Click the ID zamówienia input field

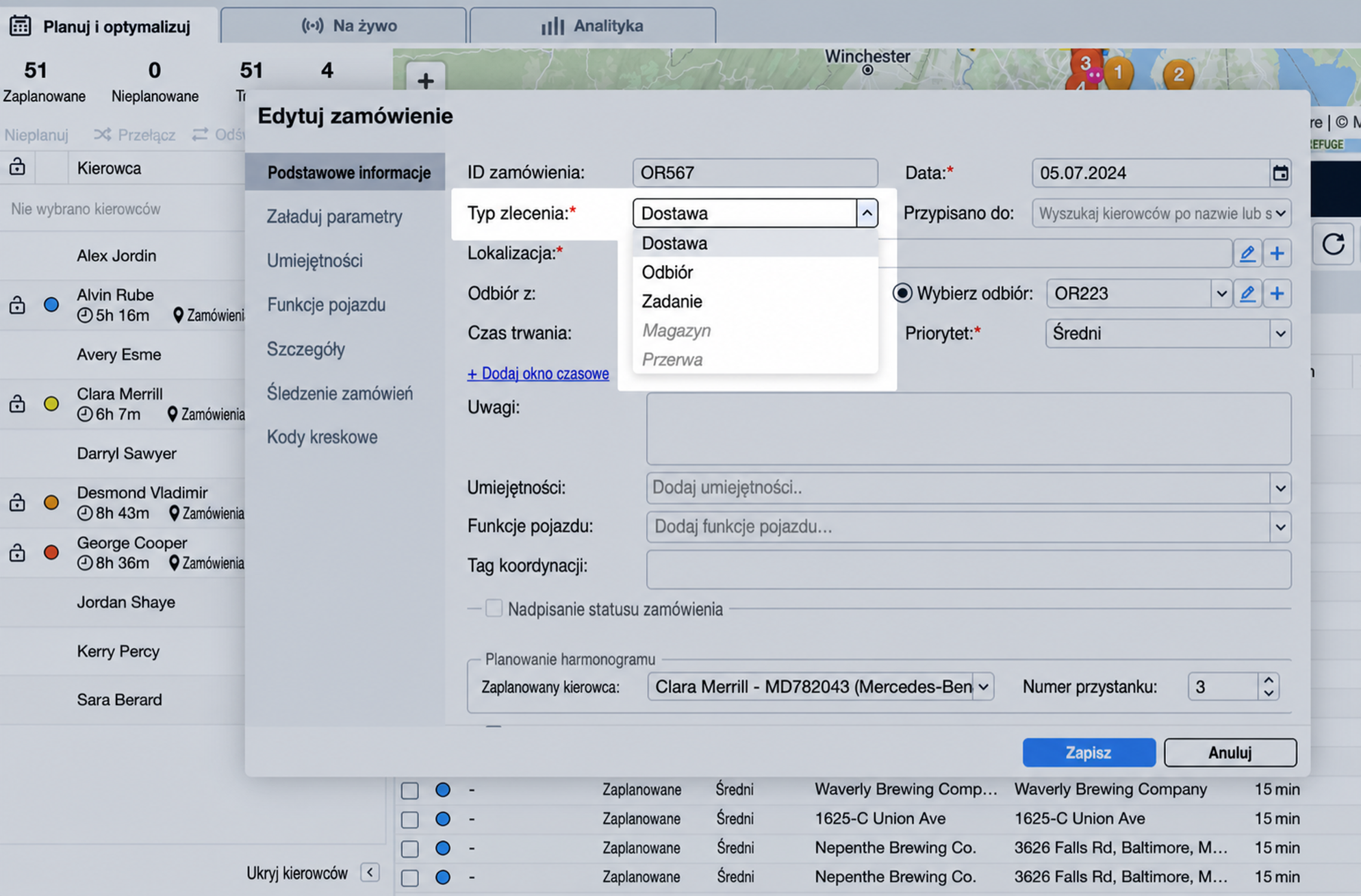755,173
